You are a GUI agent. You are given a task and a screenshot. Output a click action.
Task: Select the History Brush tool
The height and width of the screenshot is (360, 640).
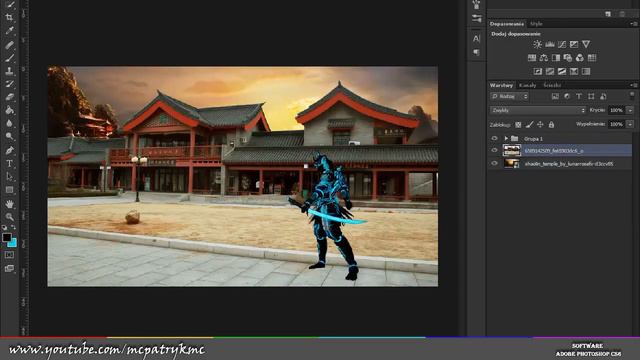(x=9, y=84)
